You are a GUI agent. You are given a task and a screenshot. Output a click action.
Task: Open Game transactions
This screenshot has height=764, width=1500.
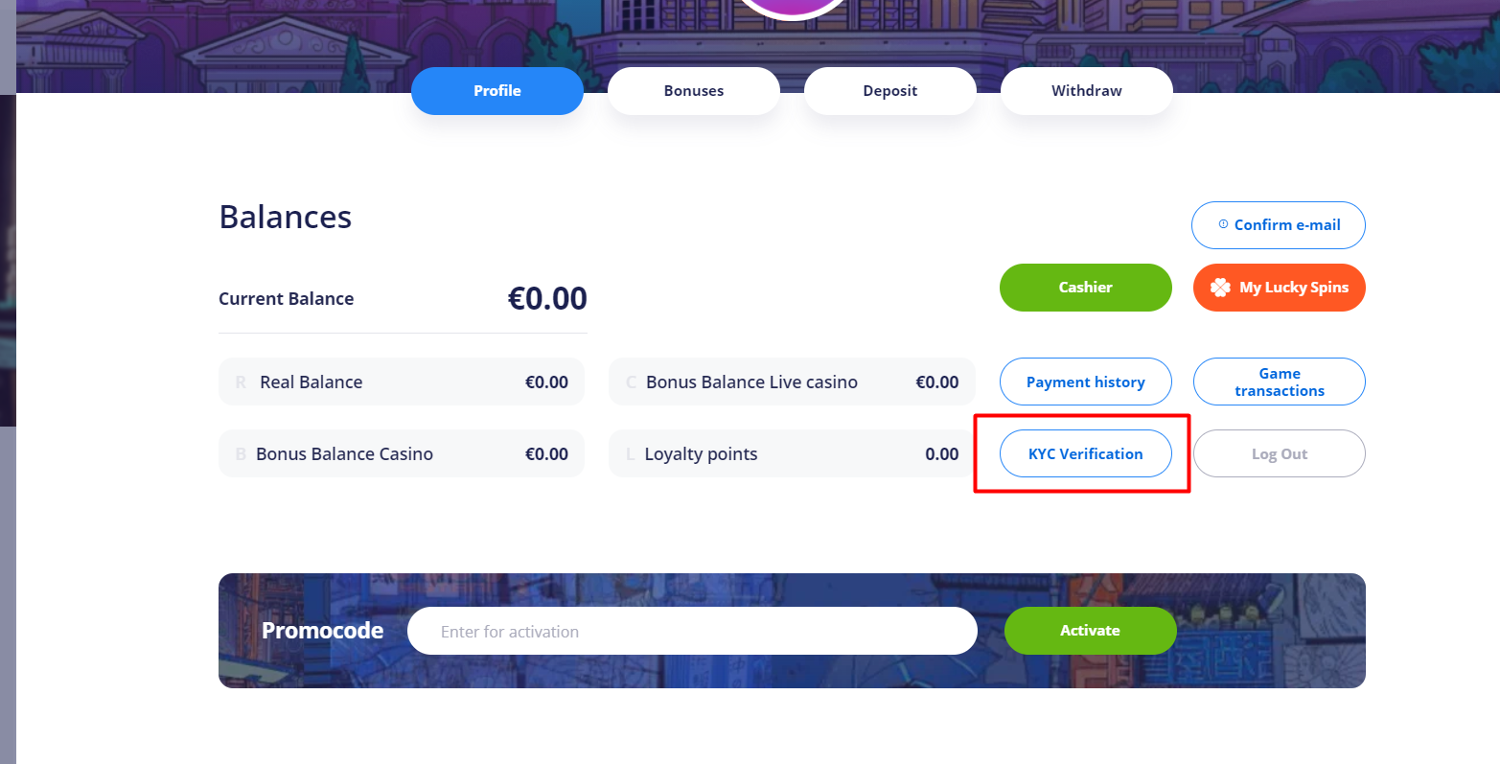tap(1279, 382)
